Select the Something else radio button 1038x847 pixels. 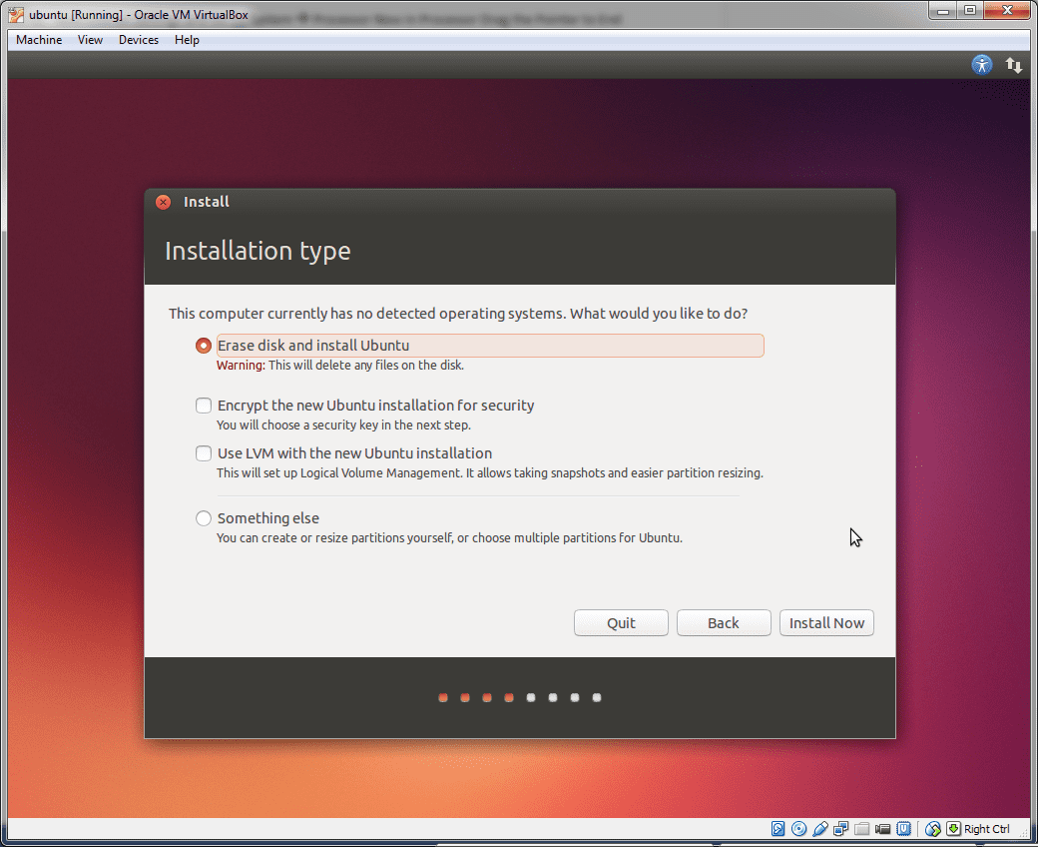pyautogui.click(x=203, y=518)
